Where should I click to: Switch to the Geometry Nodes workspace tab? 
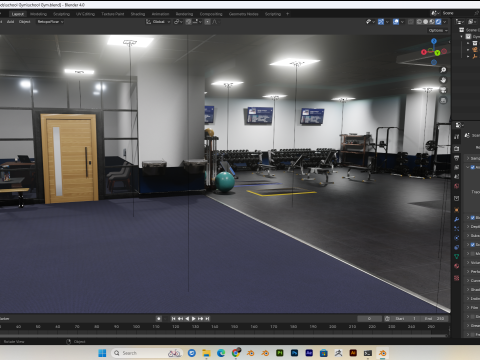click(x=243, y=14)
